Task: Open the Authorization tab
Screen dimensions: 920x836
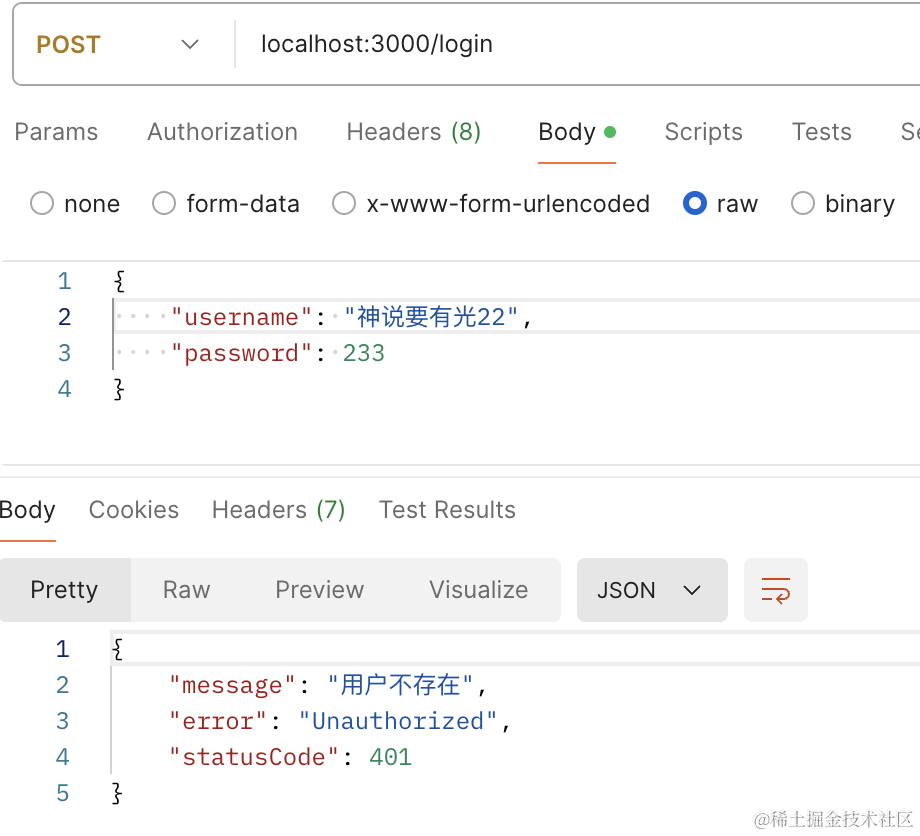Action: click(x=222, y=132)
